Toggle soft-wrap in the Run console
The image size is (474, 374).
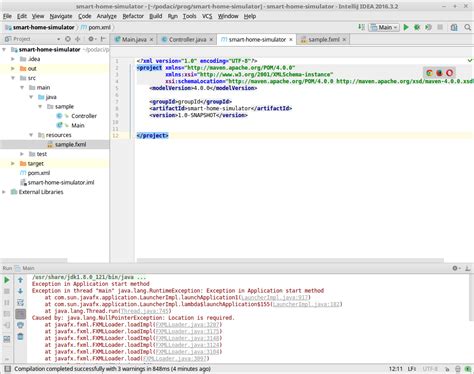coord(20,303)
